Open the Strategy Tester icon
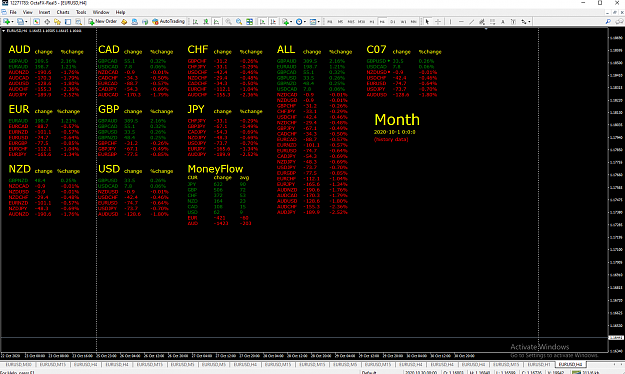 [79, 22]
